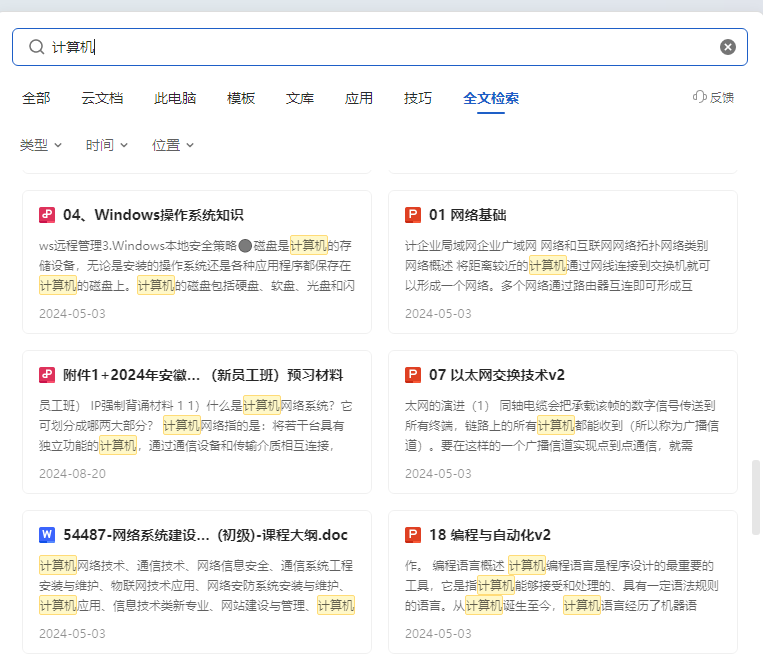763x660 pixels.
Task: Switch to the 应用 tab
Action: point(359,98)
